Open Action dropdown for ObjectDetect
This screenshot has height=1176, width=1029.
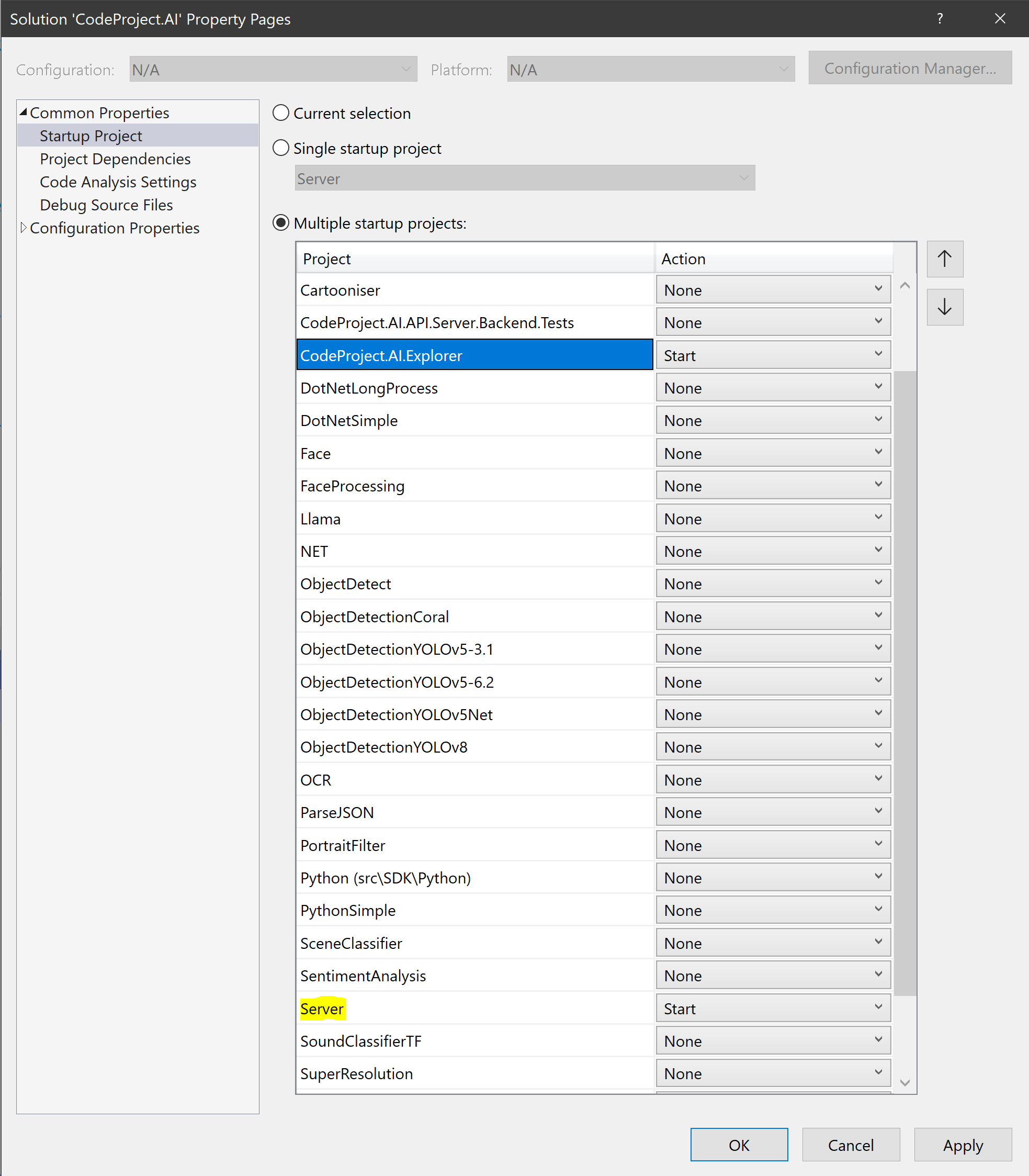[x=773, y=584]
